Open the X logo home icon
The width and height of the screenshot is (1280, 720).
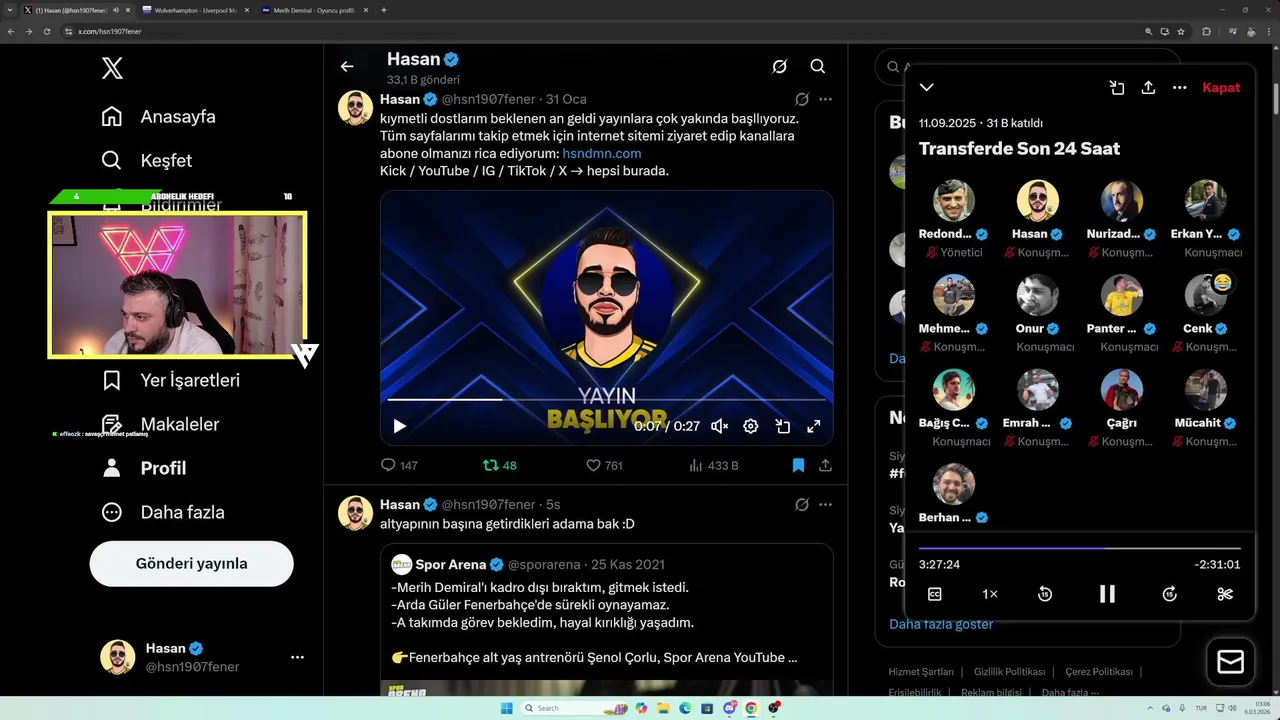[x=112, y=68]
